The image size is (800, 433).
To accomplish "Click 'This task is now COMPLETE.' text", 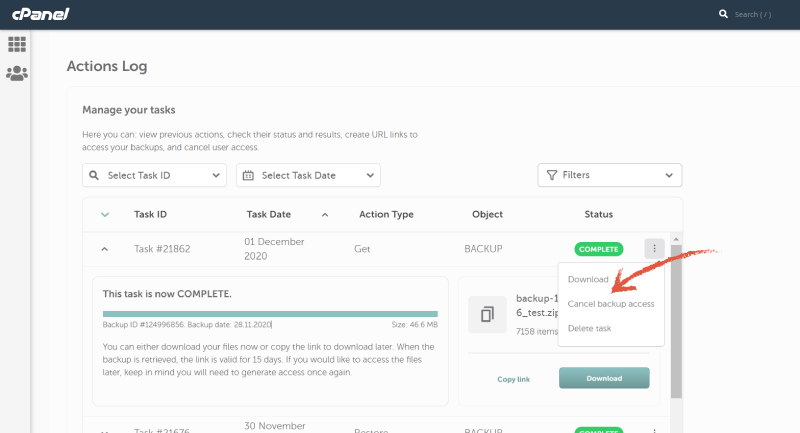I will coord(167,294).
